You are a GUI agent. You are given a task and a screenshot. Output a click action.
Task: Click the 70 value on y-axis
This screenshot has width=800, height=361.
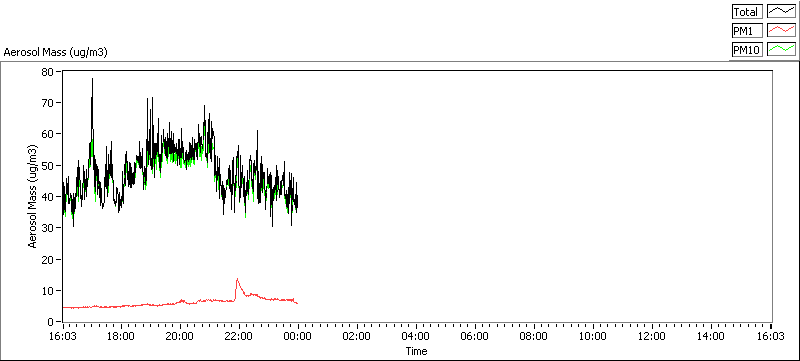pos(47,102)
